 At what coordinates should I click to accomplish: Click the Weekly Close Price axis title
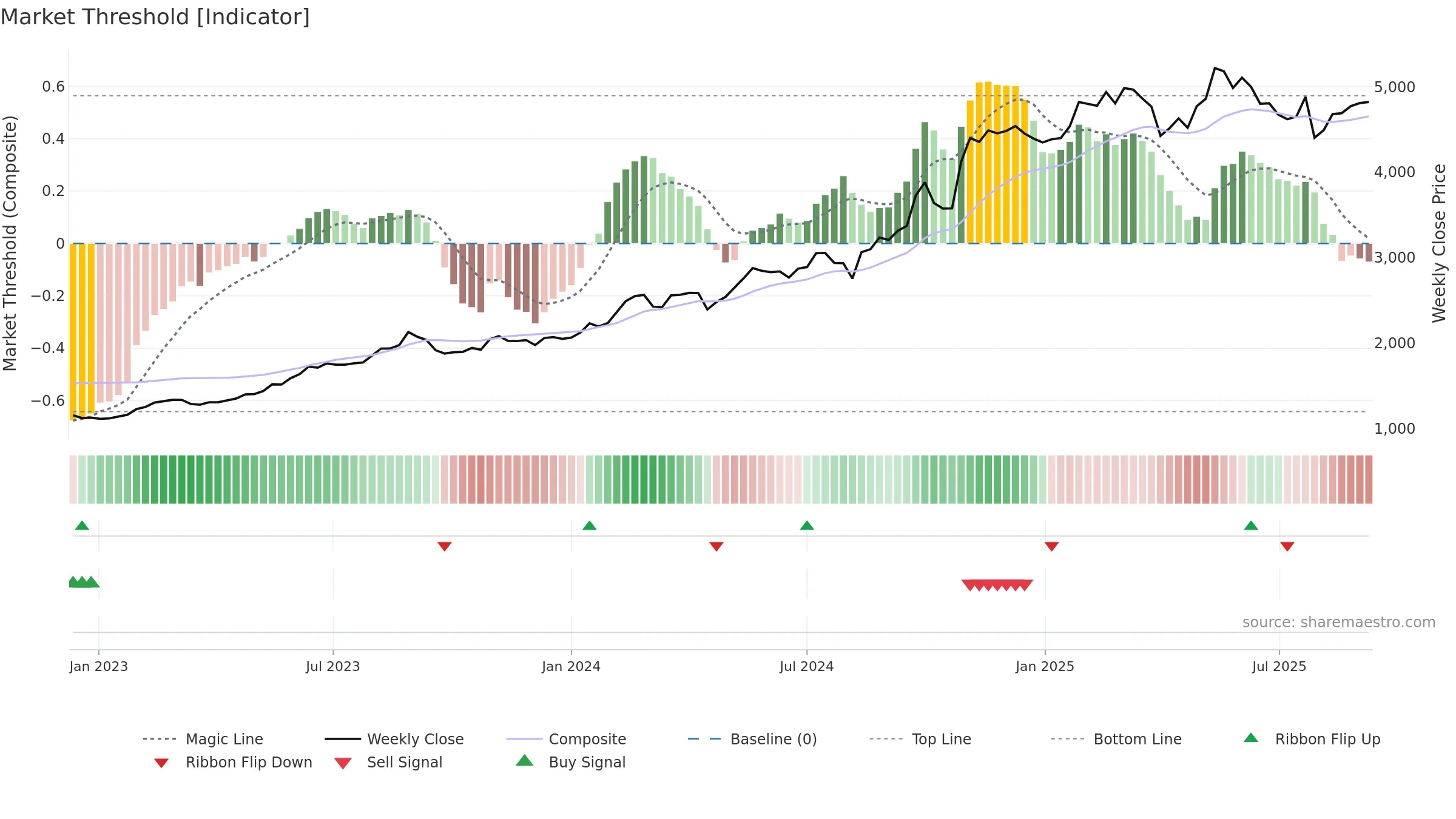(x=1440, y=243)
